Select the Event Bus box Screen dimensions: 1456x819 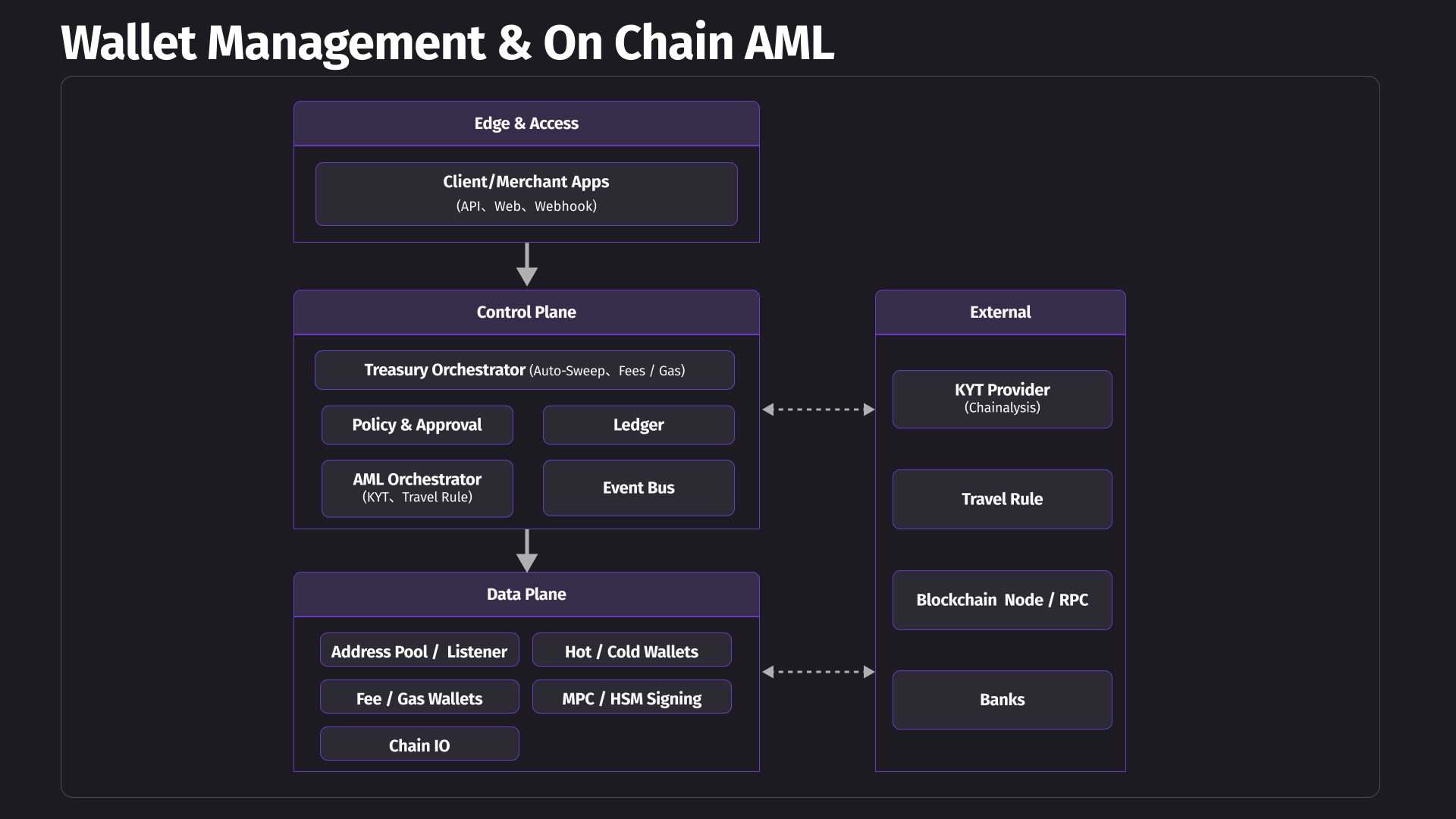(639, 488)
